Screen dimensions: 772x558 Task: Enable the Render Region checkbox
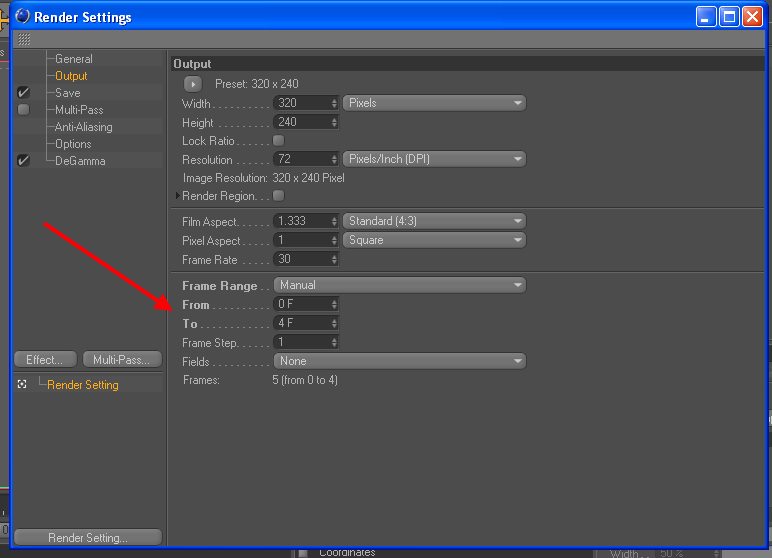click(x=279, y=196)
